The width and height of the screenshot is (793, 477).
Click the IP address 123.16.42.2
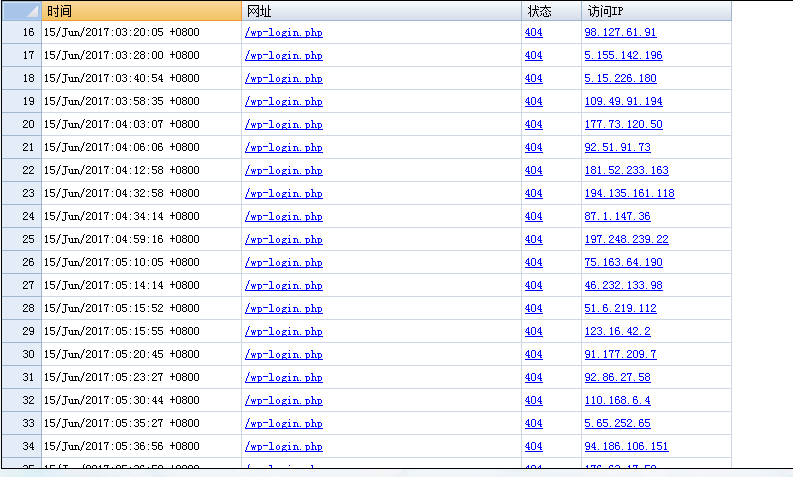pyautogui.click(x=617, y=332)
